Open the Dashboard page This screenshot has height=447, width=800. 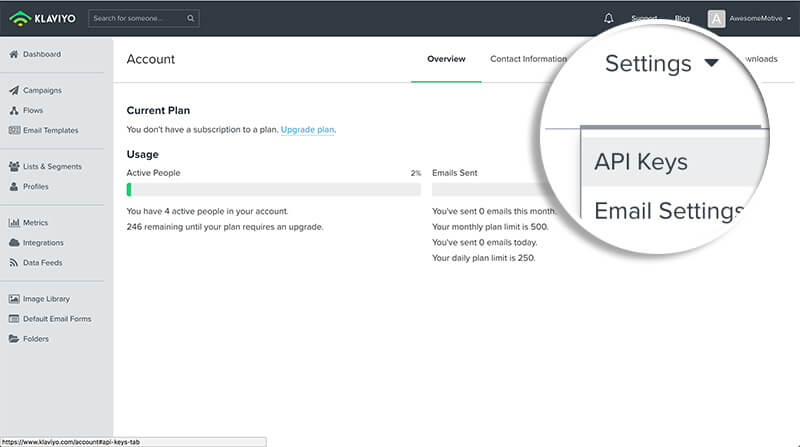(x=42, y=54)
